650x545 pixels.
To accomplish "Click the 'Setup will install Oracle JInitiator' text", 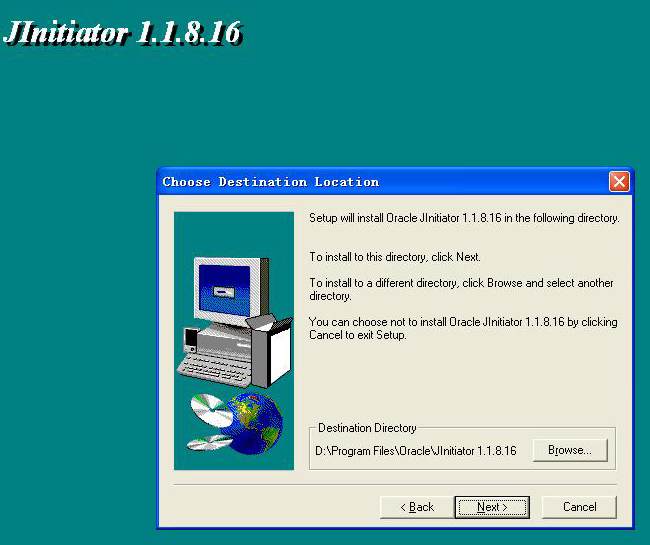I will click(463, 218).
